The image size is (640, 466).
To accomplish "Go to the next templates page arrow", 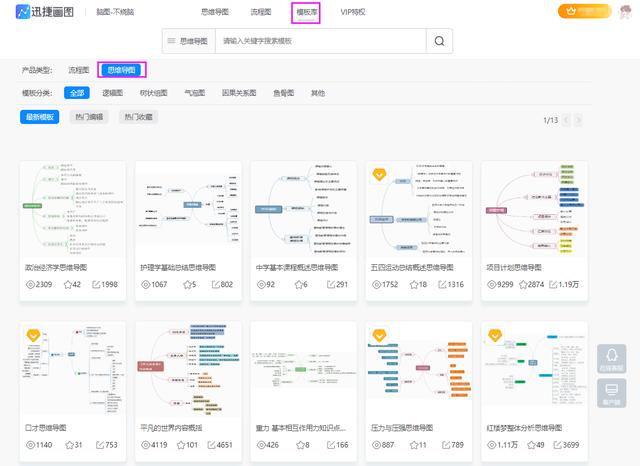I will (x=578, y=120).
